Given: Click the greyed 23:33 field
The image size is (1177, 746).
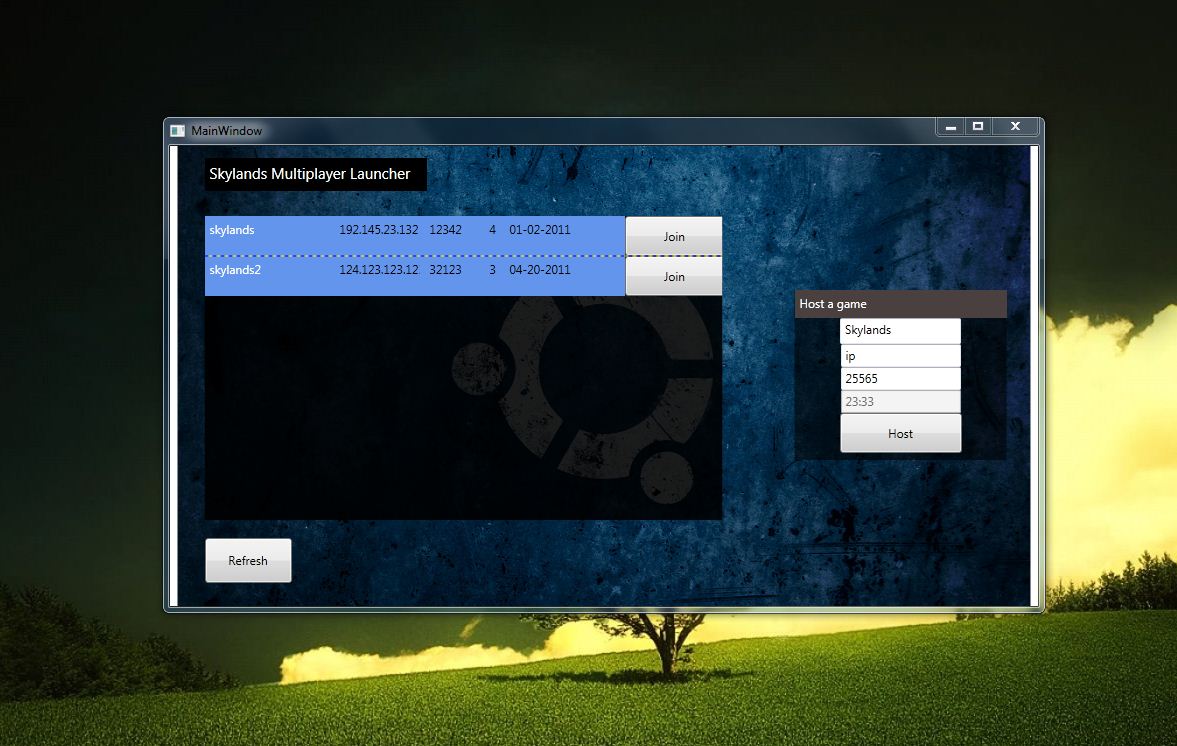Looking at the screenshot, I should (x=900, y=402).
